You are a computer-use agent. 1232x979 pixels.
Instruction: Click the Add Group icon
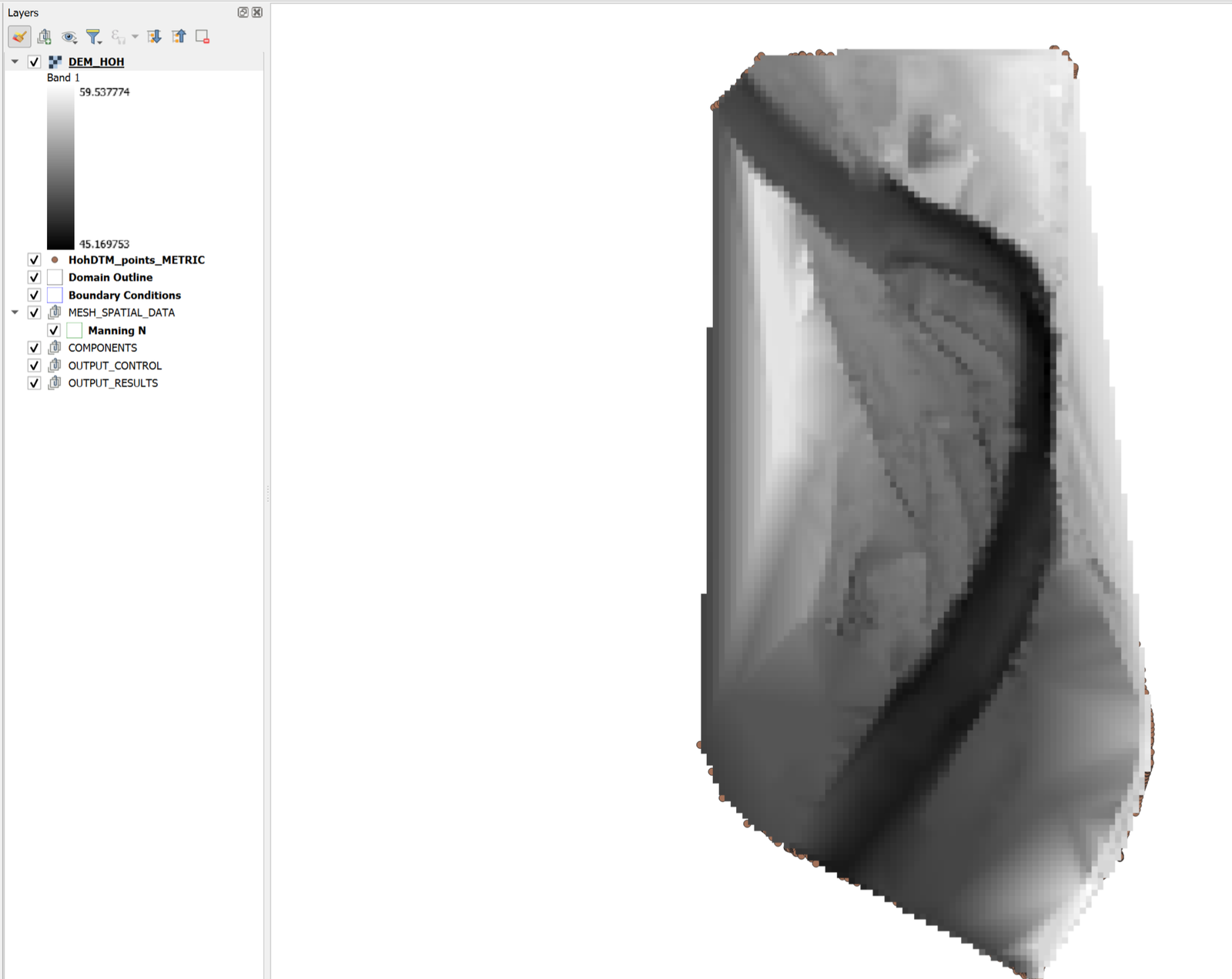(x=45, y=36)
